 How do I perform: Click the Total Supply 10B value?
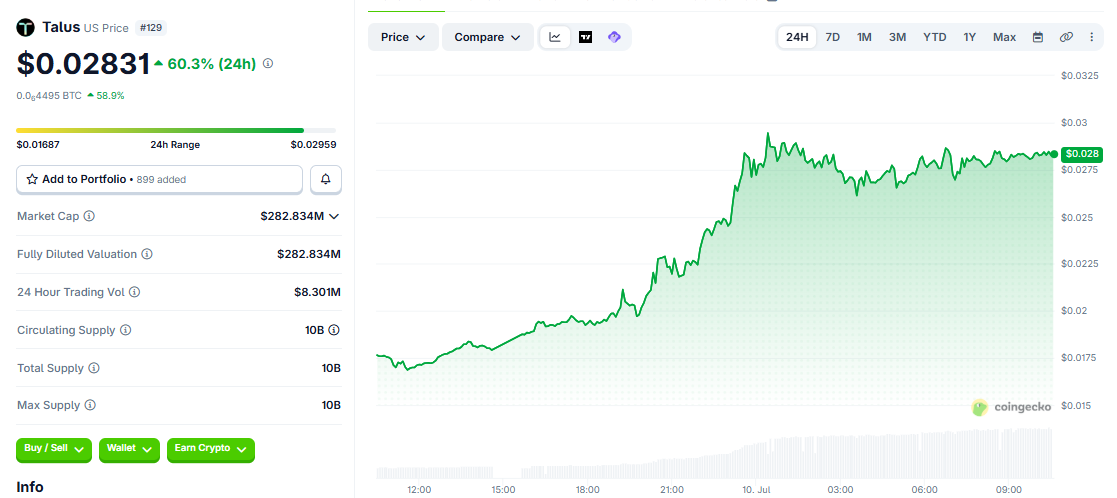coord(331,368)
